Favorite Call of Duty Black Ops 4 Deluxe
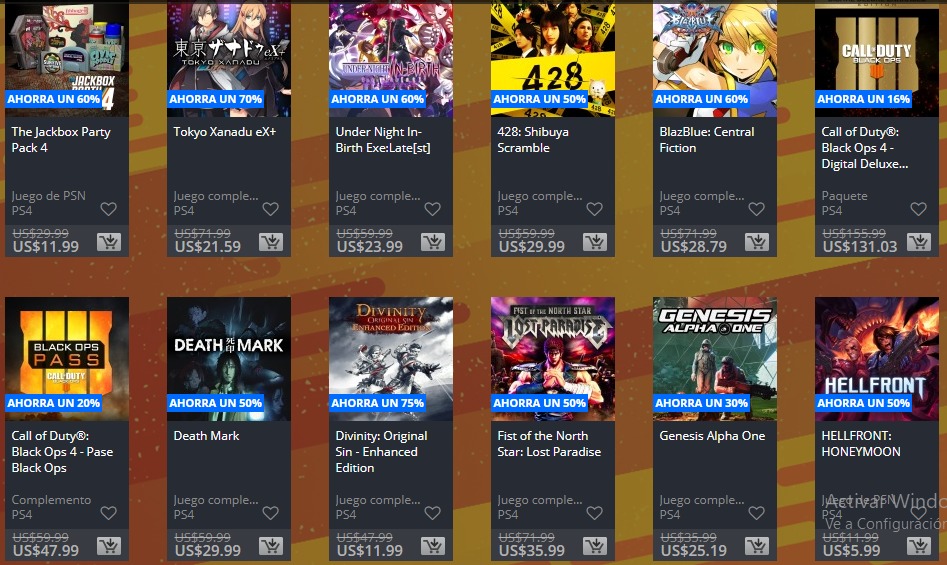The image size is (947, 565). pos(918,209)
